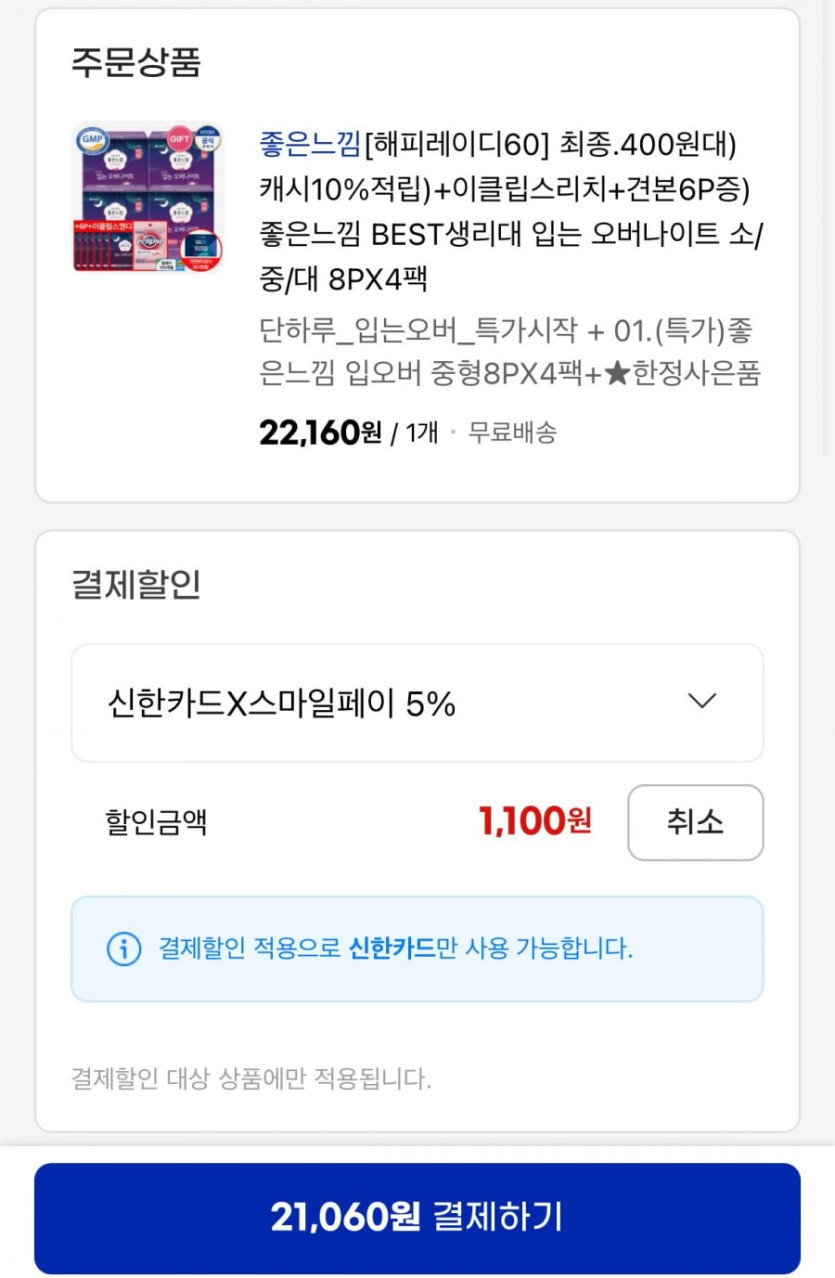This screenshot has width=835, height=1278.
Task: Tap the 결제할인 section heading
Action: click(136, 584)
